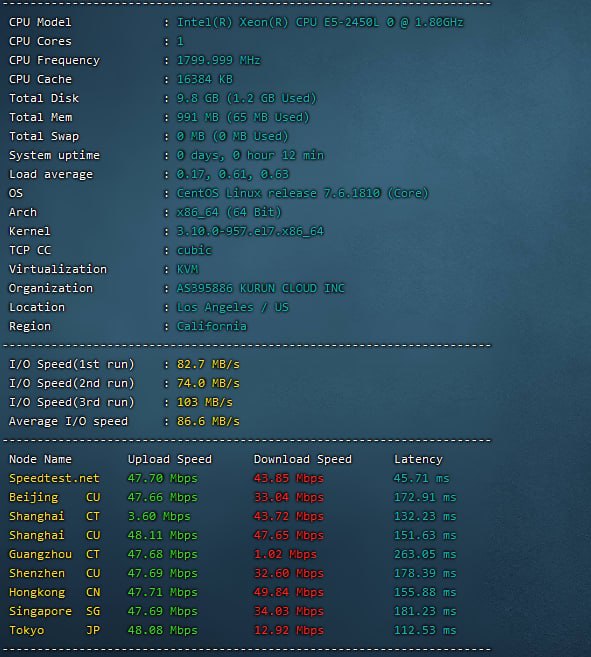Image resolution: width=591 pixels, height=657 pixels.
Task: Select the California region value
Action: (212, 326)
